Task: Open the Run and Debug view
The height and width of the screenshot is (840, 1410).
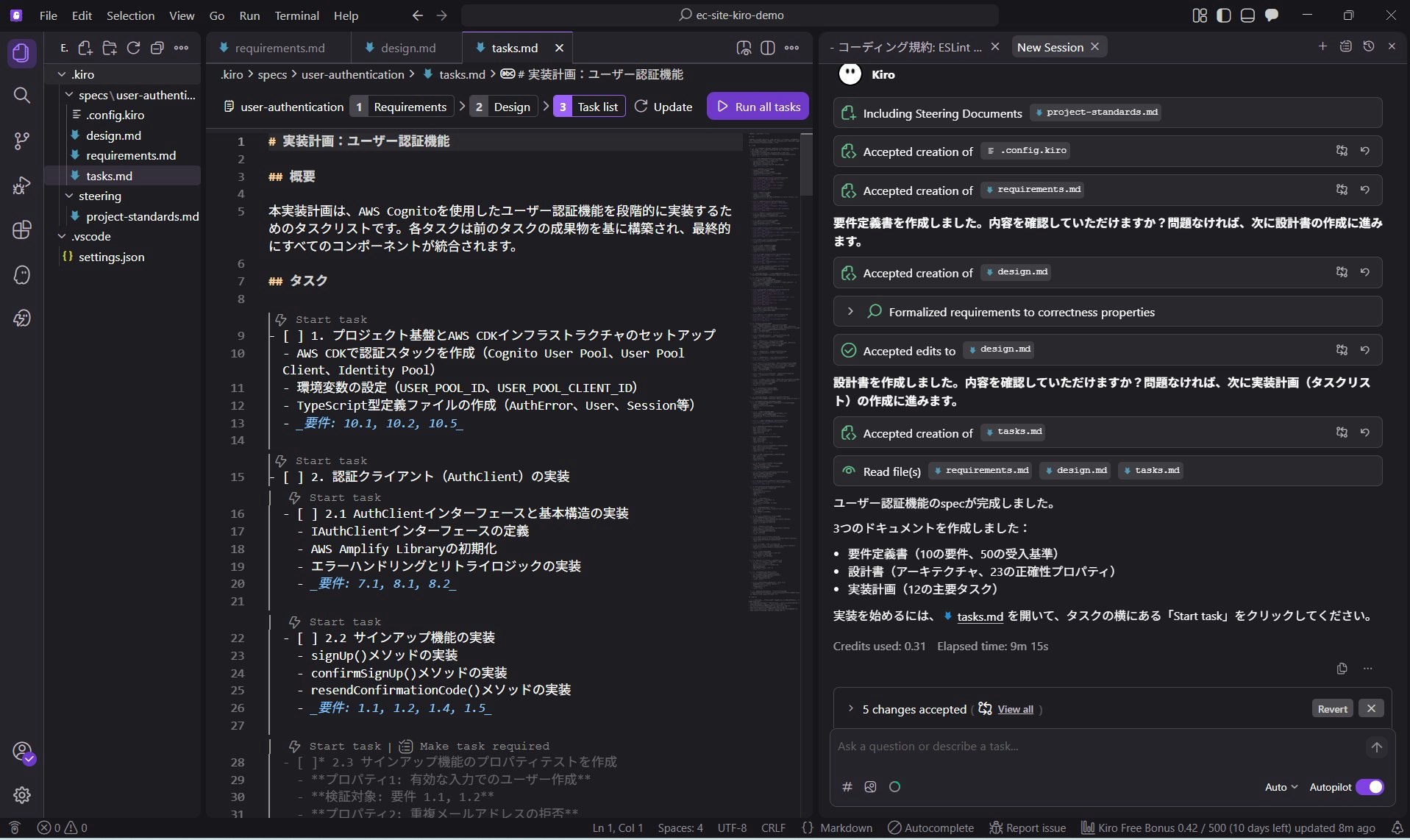Action: (22, 185)
